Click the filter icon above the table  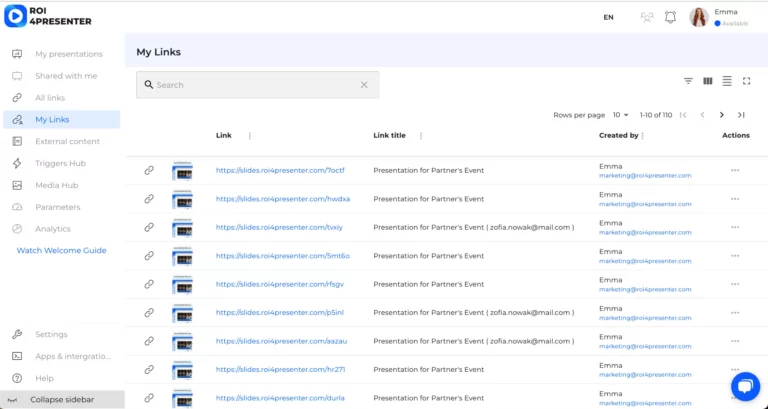pyautogui.click(x=688, y=81)
